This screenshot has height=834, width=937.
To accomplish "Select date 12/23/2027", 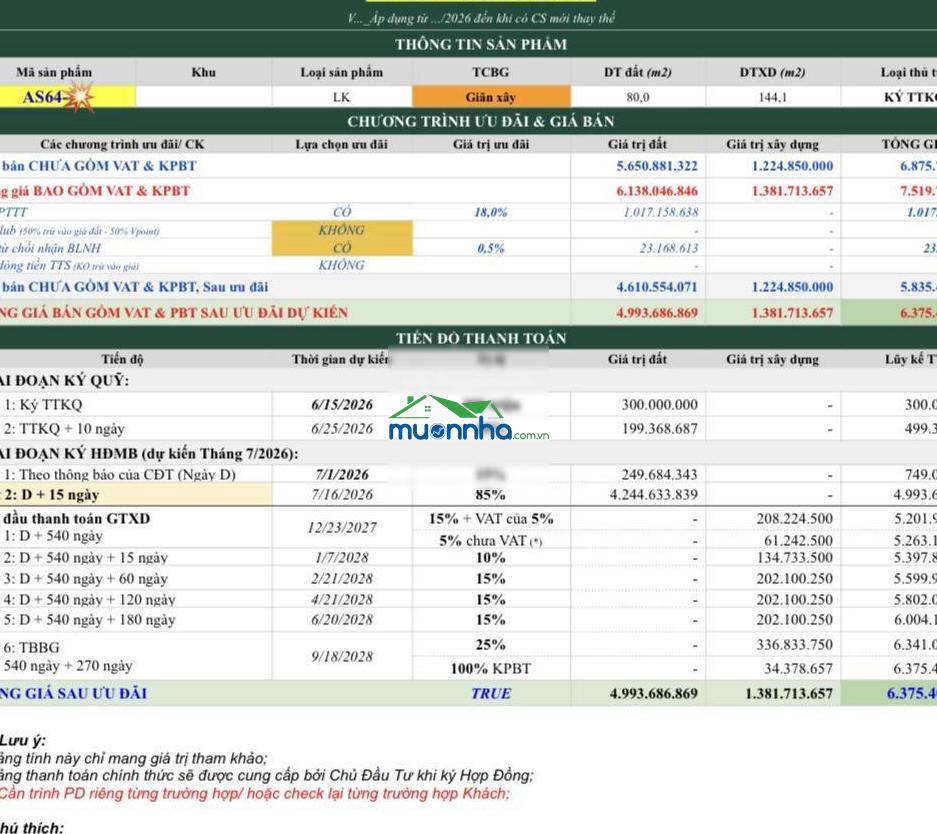I will [342, 528].
